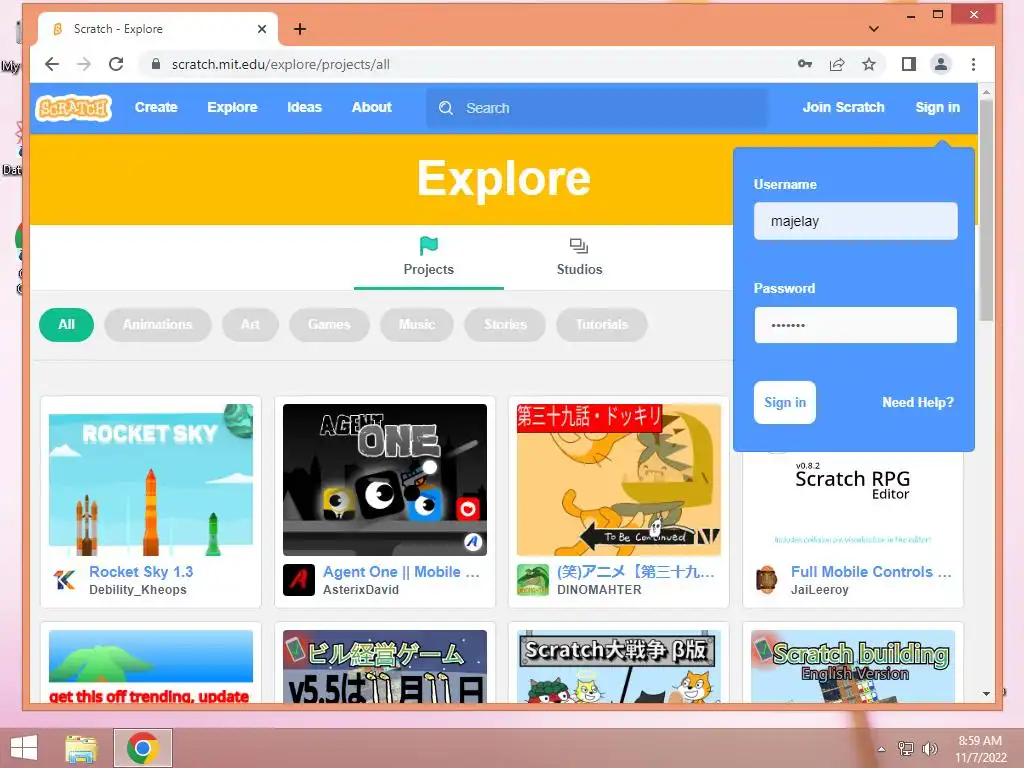
Task: Close the Scratch - Explore tab
Action: pos(262,29)
